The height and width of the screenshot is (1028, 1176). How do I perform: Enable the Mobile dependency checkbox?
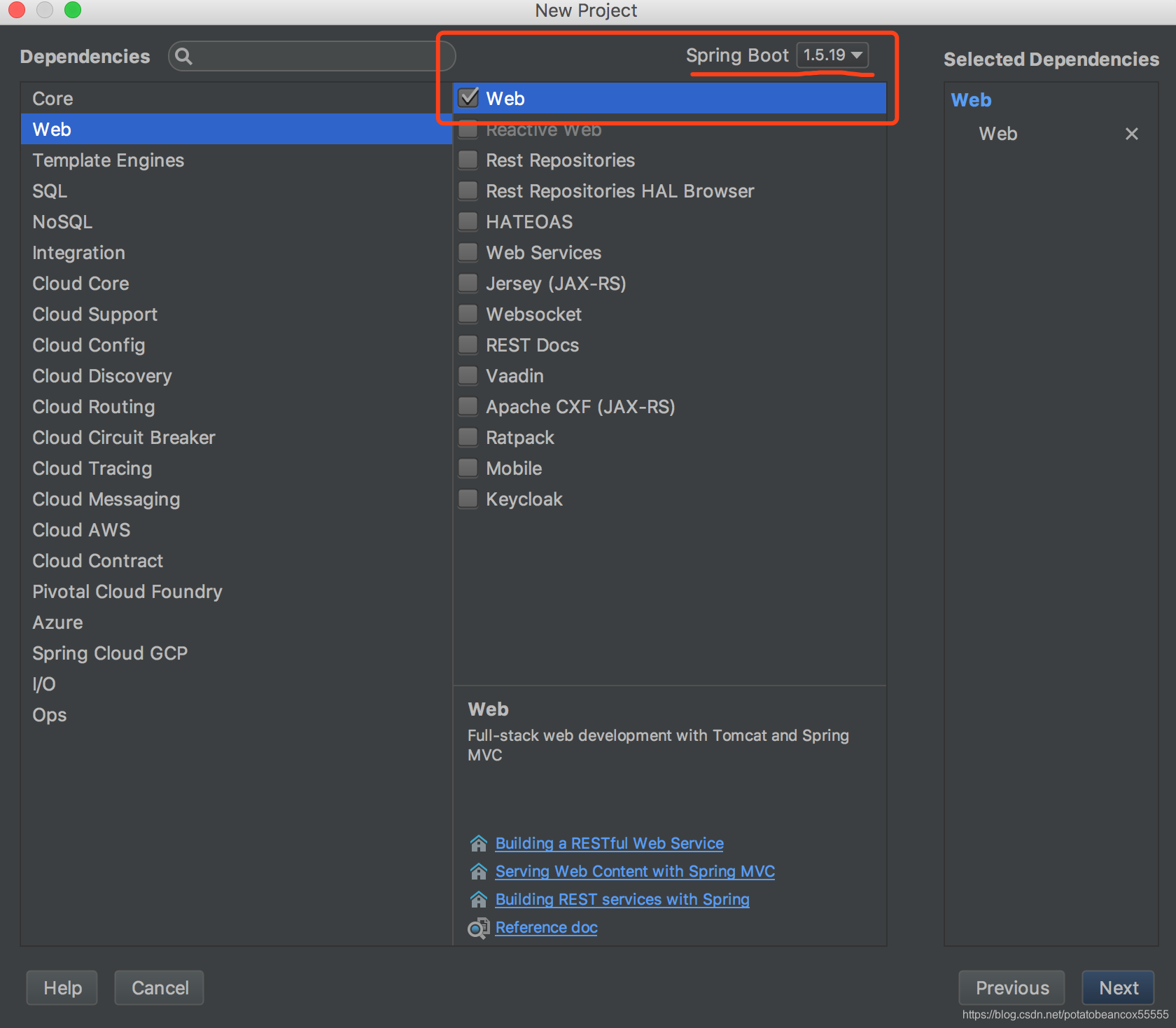(468, 468)
